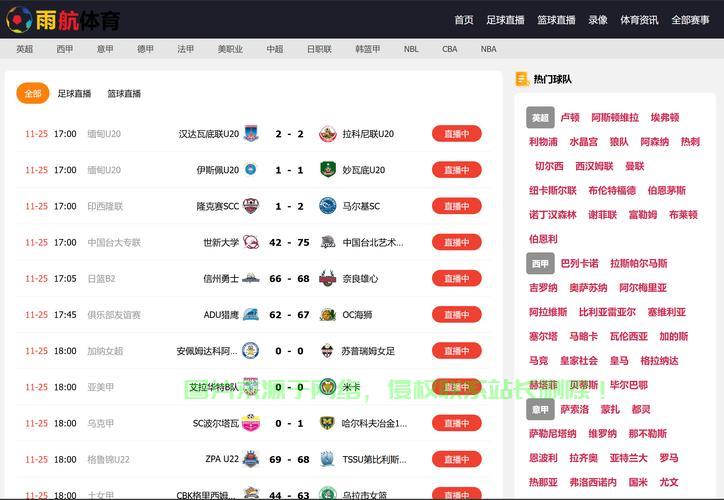
Task: Switch to 篮球直播 filter tab
Action: (124, 94)
